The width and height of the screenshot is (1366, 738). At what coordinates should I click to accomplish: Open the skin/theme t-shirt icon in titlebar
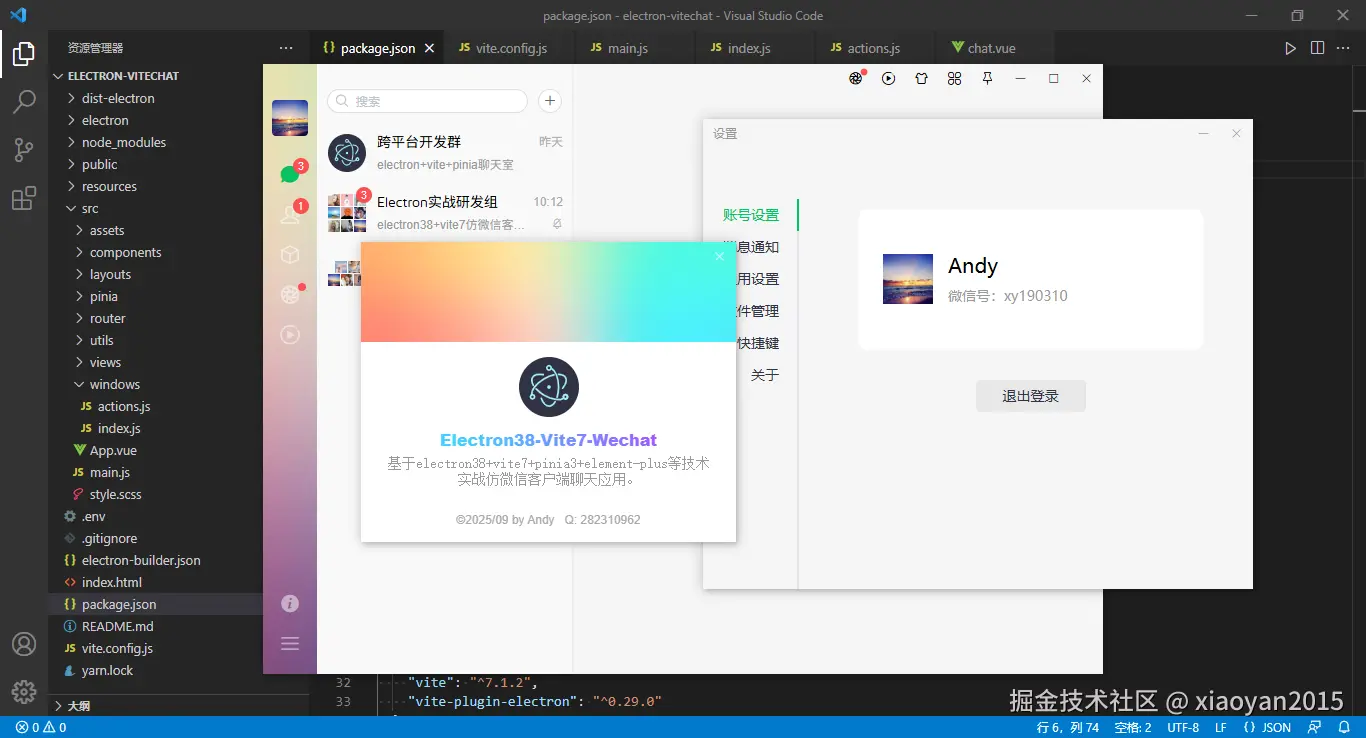[x=921, y=78]
